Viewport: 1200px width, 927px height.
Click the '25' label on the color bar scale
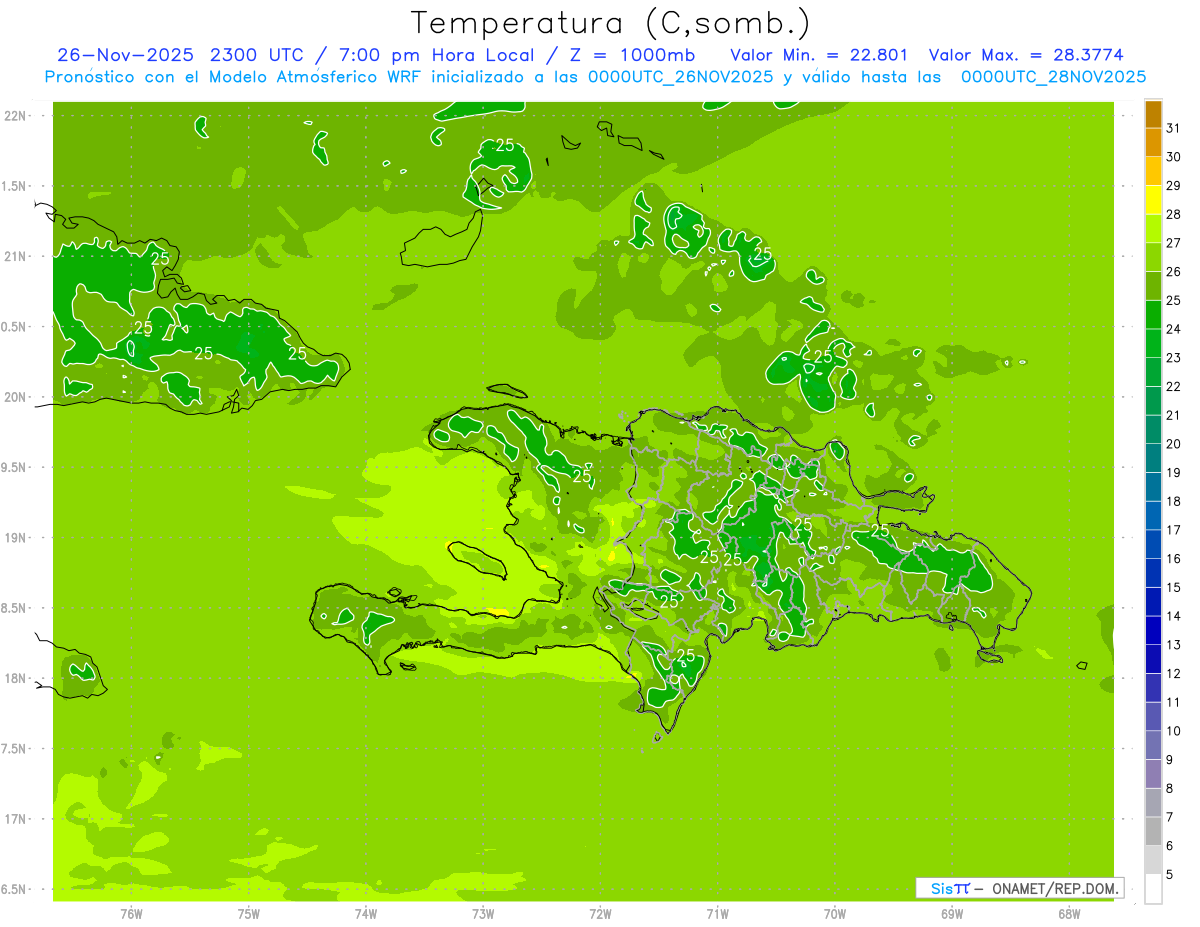tap(1174, 300)
